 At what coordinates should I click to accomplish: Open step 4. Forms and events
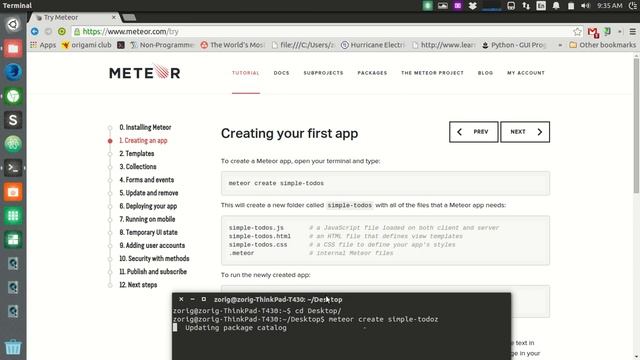pyautogui.click(x=147, y=180)
